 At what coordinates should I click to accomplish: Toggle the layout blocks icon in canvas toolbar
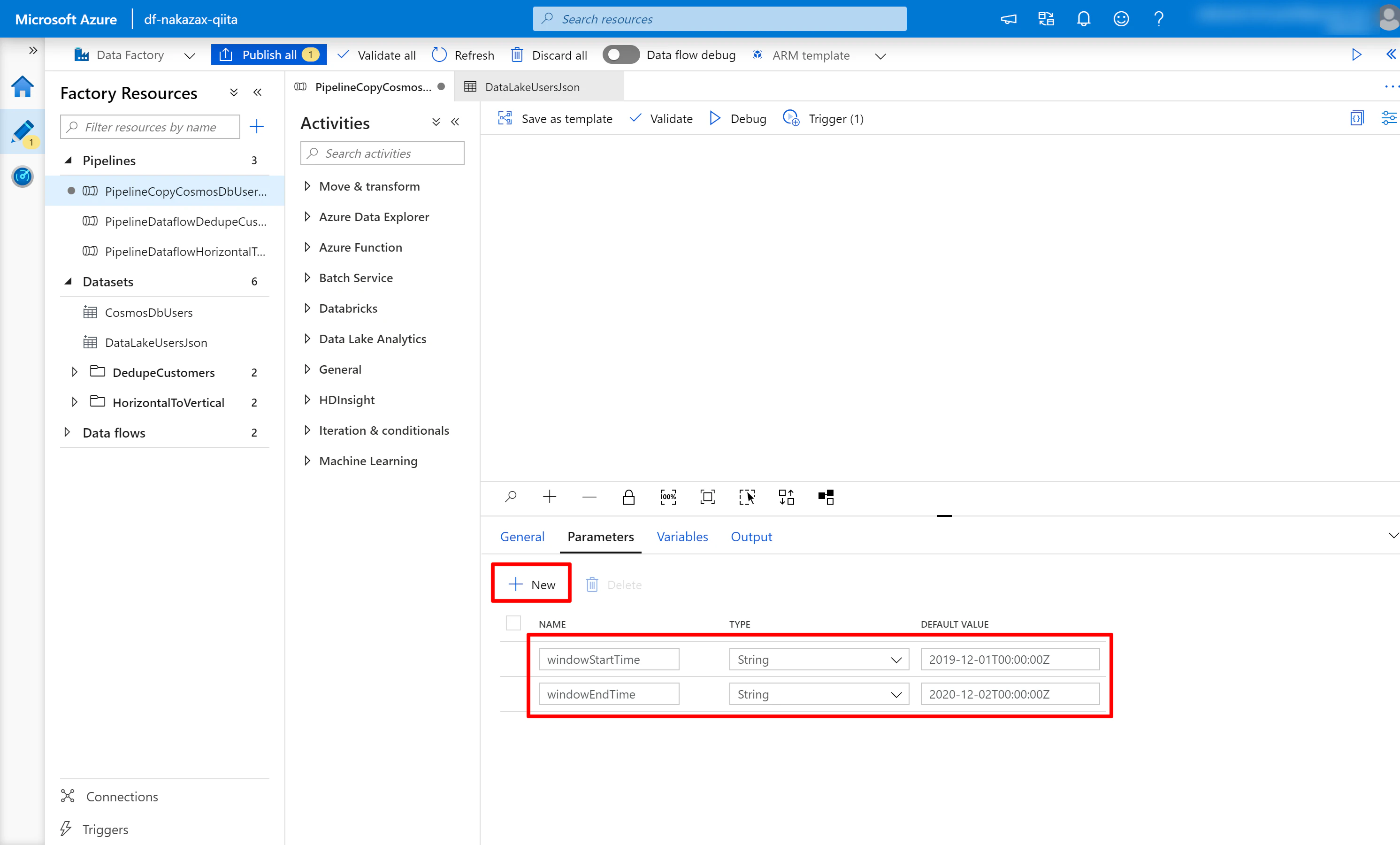pos(826,497)
